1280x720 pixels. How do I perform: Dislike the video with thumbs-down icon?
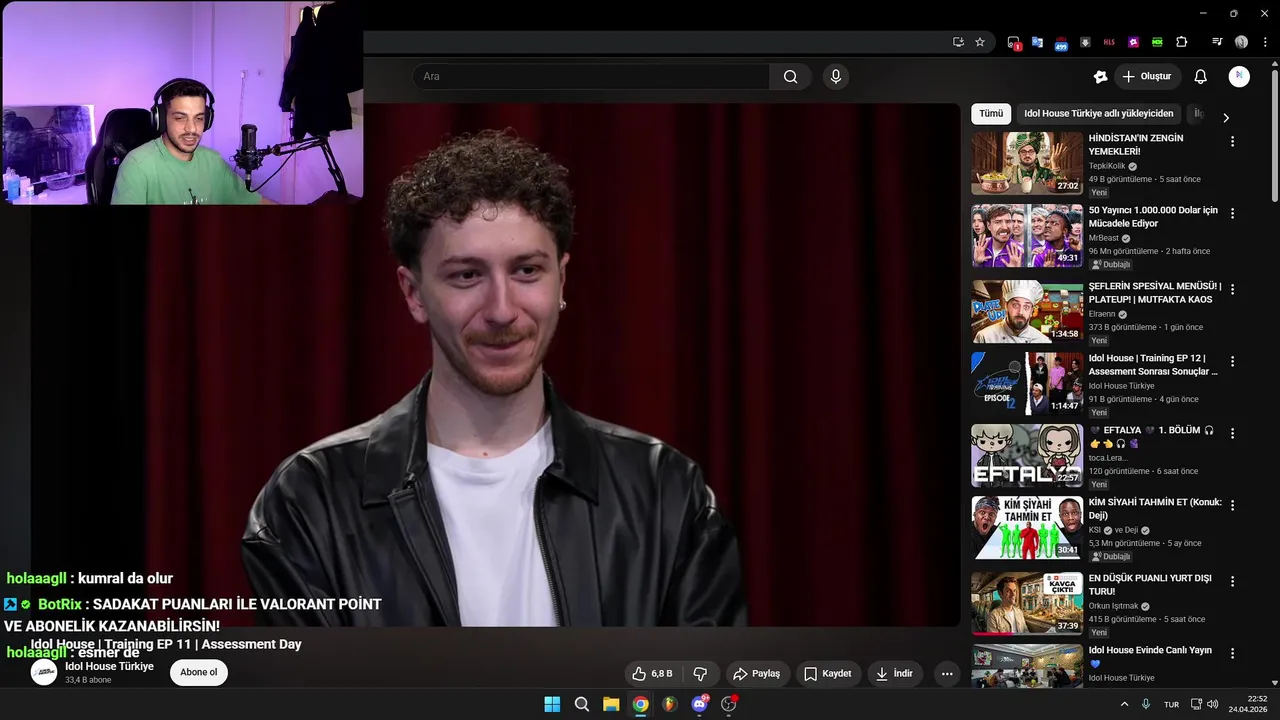tap(700, 674)
